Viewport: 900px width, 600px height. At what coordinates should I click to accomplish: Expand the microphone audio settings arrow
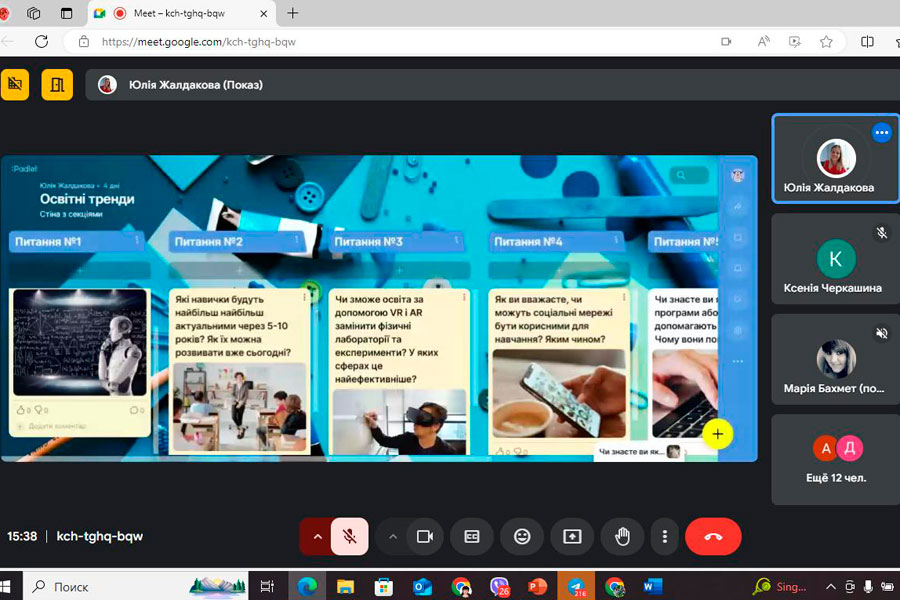317,536
